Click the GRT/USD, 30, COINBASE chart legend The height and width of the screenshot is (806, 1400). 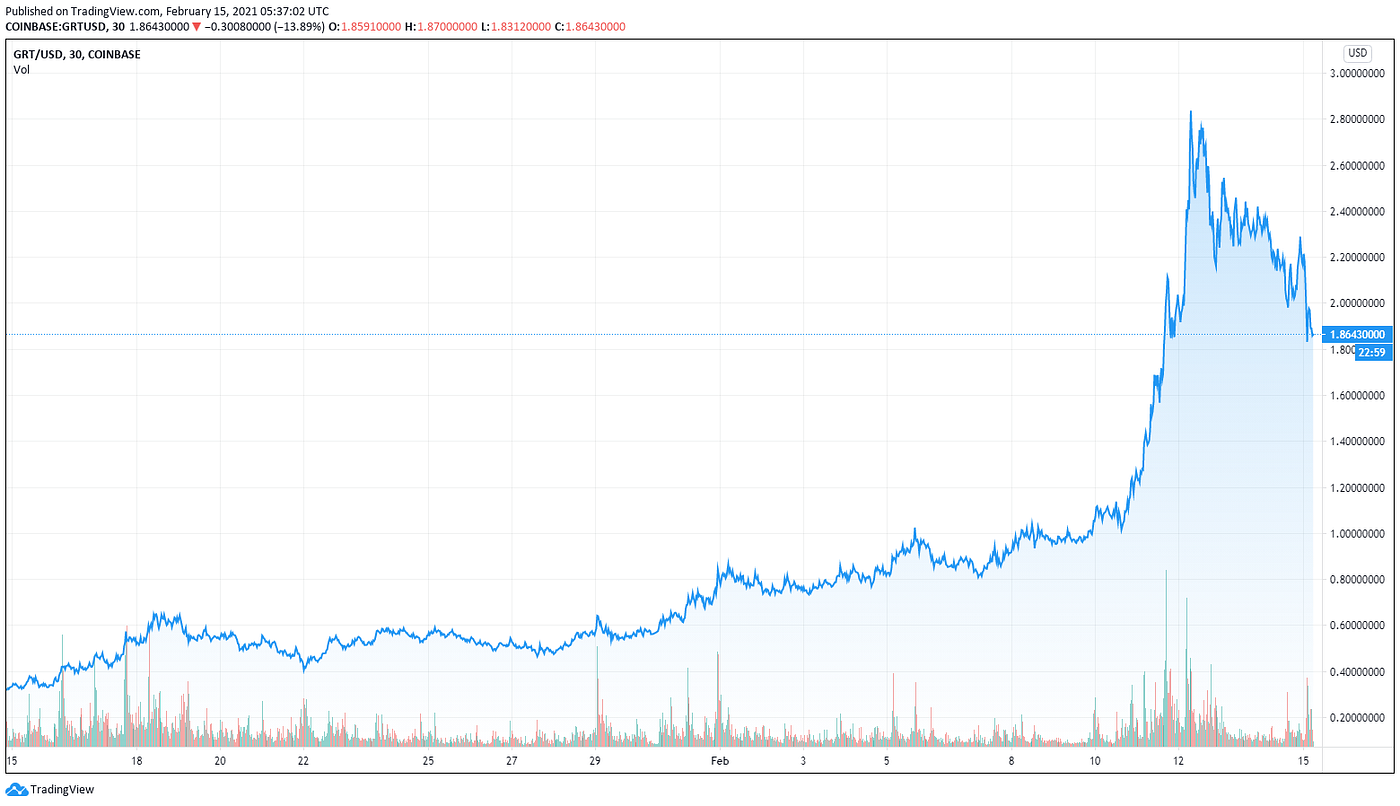(76, 53)
